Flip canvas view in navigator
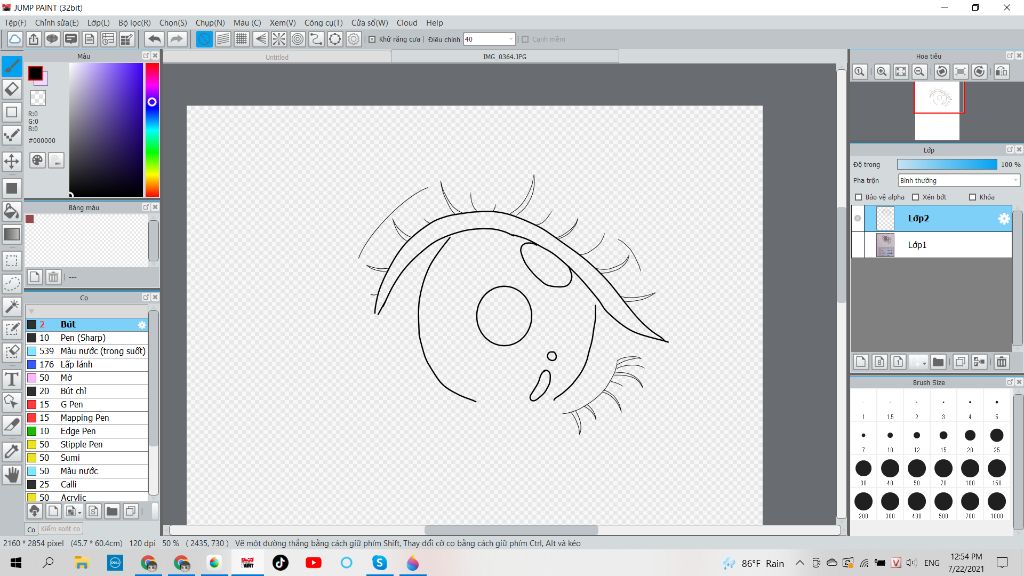 [1002, 72]
